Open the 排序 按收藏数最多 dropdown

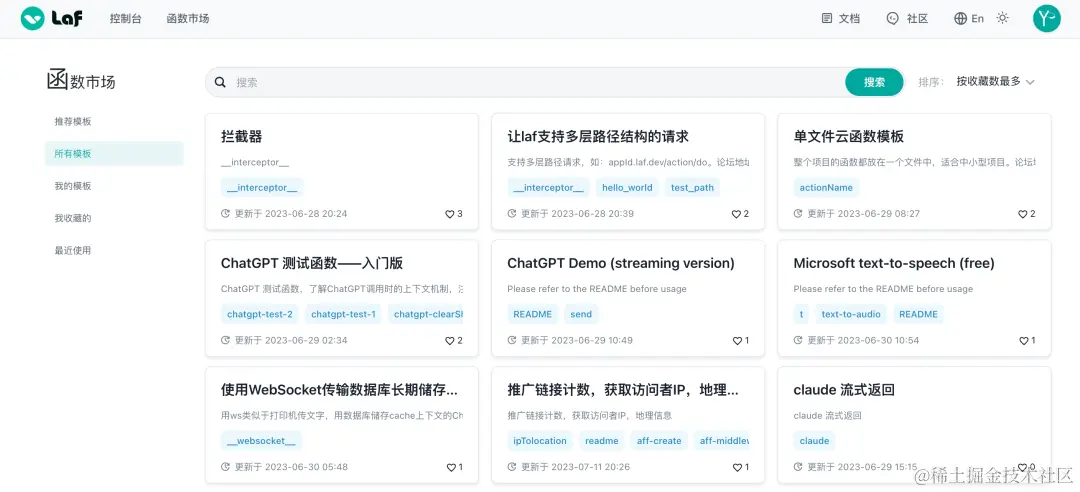(995, 82)
